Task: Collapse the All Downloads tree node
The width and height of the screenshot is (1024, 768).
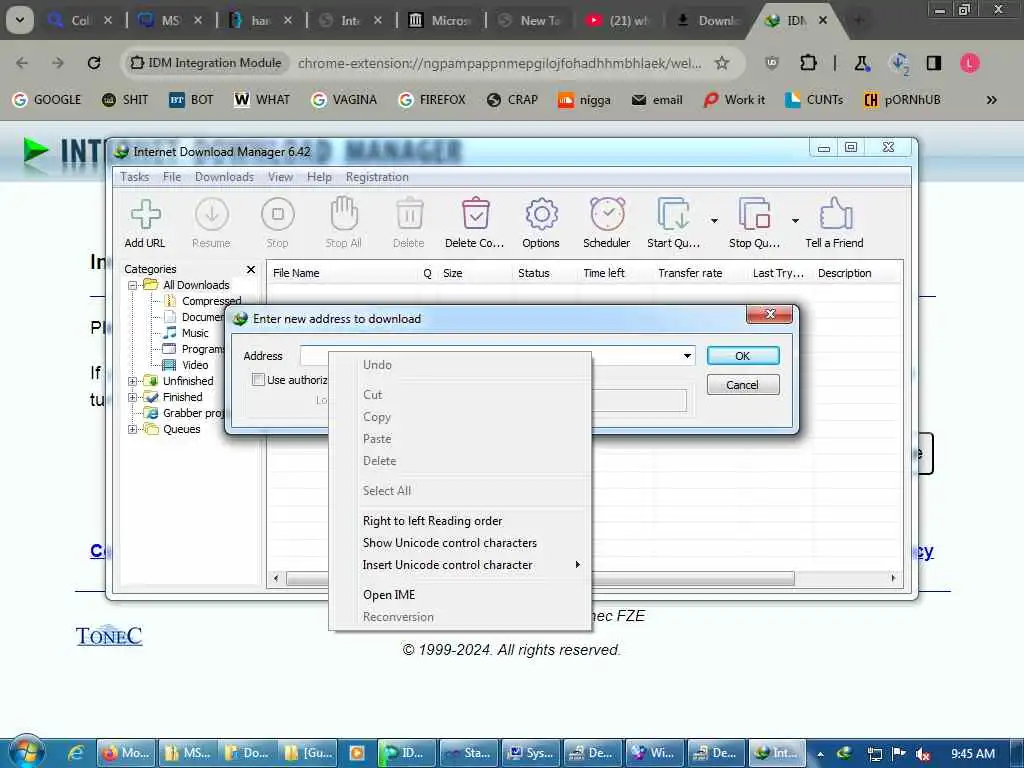Action: (x=133, y=285)
